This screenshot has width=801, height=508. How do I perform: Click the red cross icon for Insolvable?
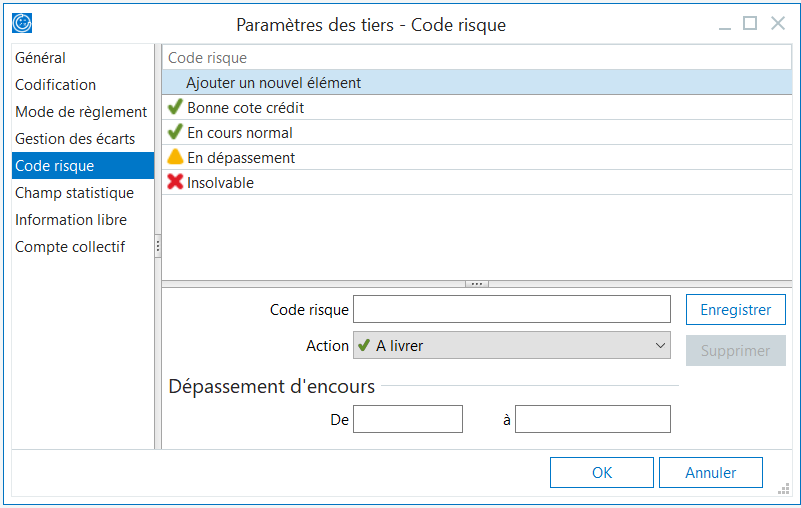tap(175, 182)
